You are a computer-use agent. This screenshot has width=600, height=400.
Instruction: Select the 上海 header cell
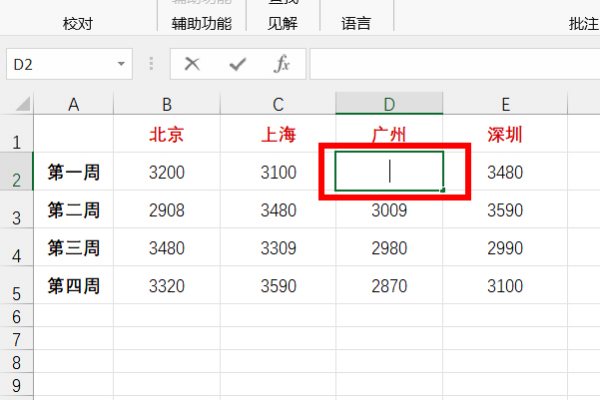coord(278,134)
